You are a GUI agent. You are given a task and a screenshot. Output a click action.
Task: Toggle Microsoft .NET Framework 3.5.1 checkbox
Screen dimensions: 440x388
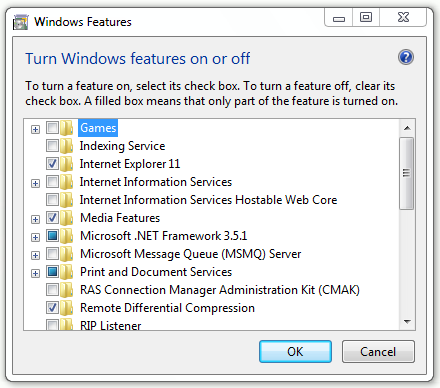pos(52,236)
